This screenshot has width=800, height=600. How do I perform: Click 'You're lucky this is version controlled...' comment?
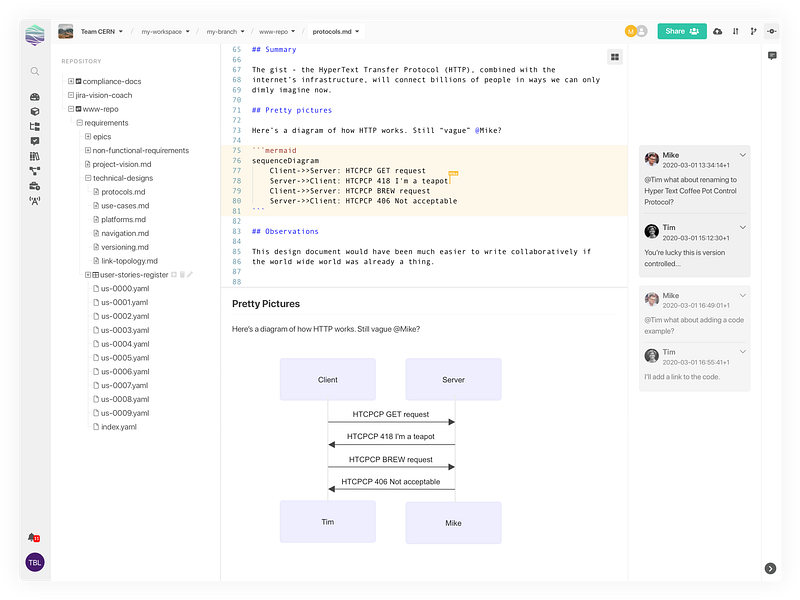click(684, 258)
